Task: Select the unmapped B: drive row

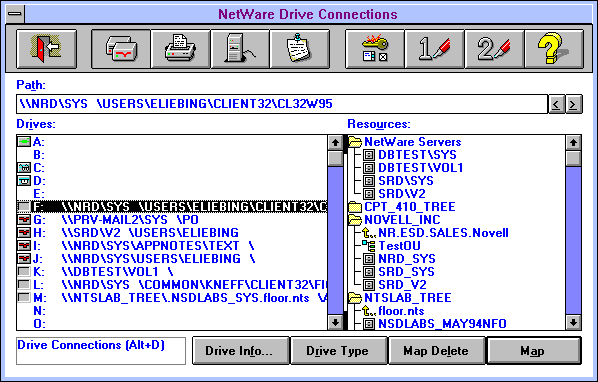Action: [x=172, y=155]
